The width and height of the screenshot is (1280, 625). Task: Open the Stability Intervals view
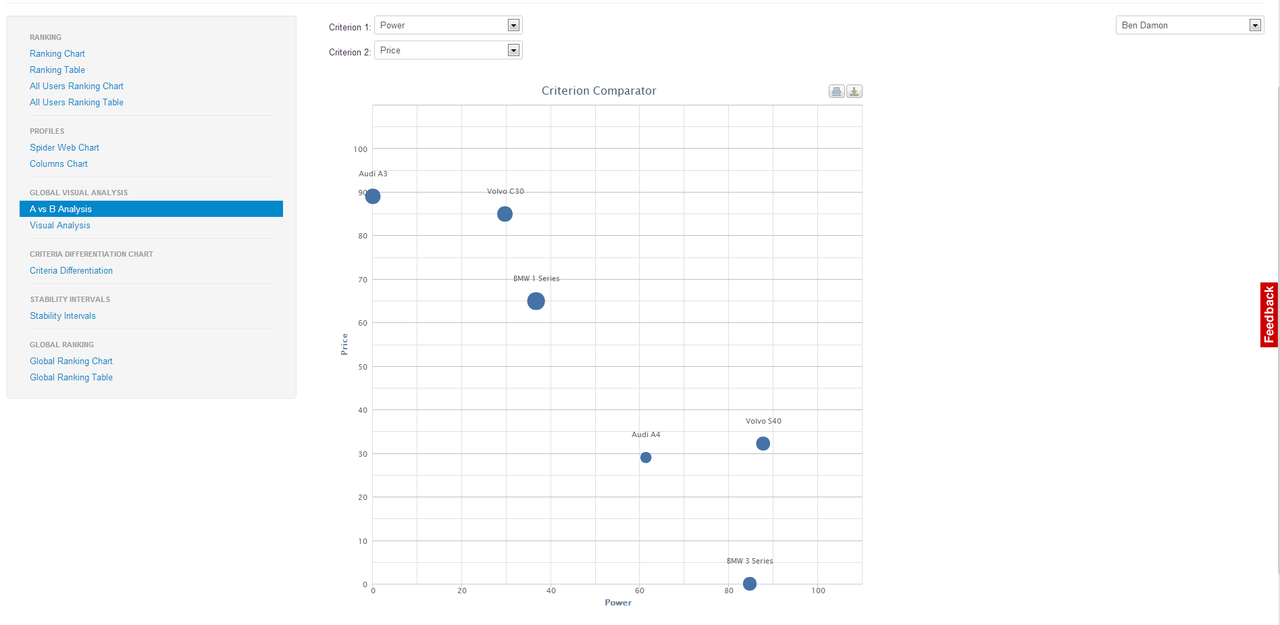(62, 315)
